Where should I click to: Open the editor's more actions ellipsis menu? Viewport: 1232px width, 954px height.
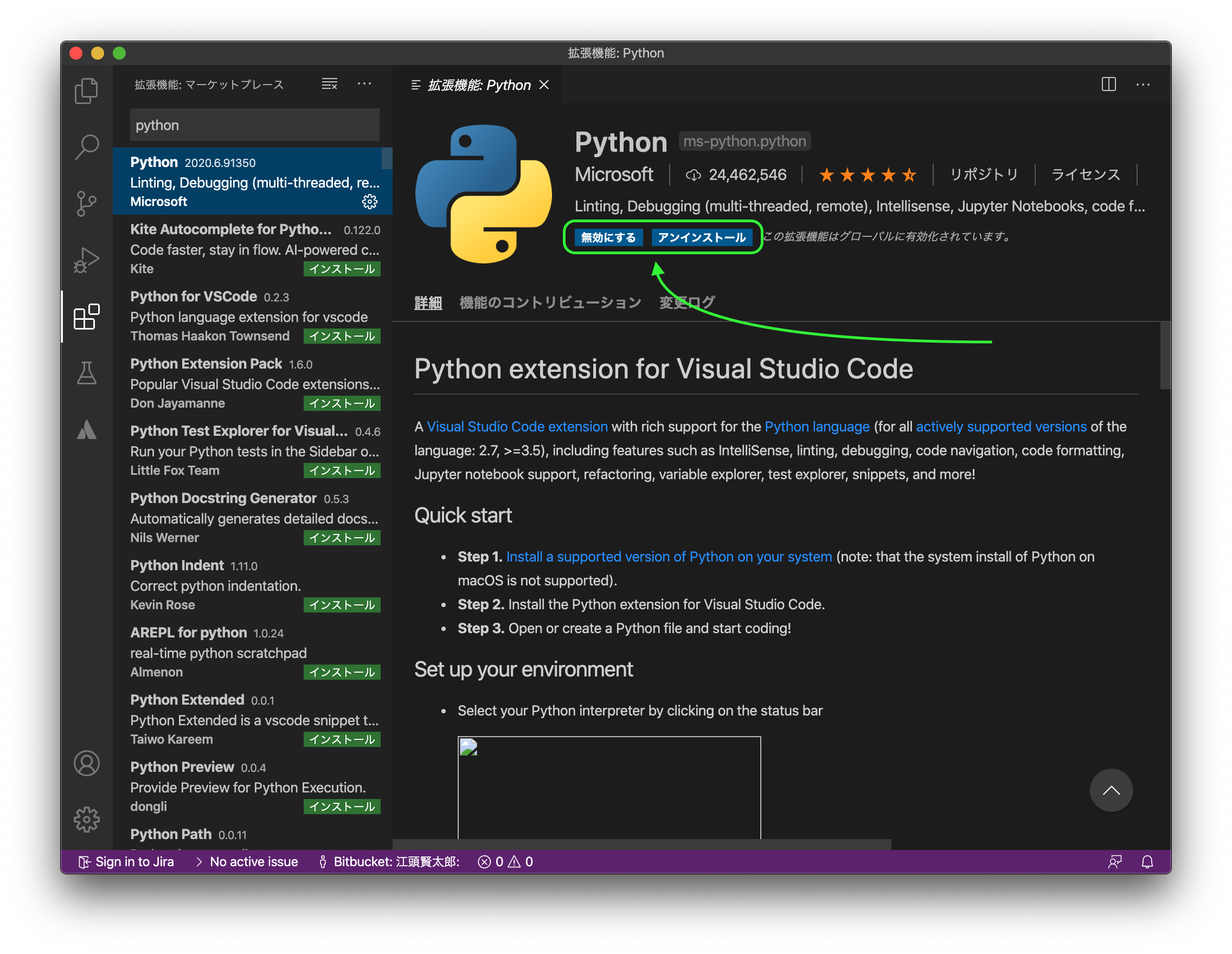(1143, 85)
